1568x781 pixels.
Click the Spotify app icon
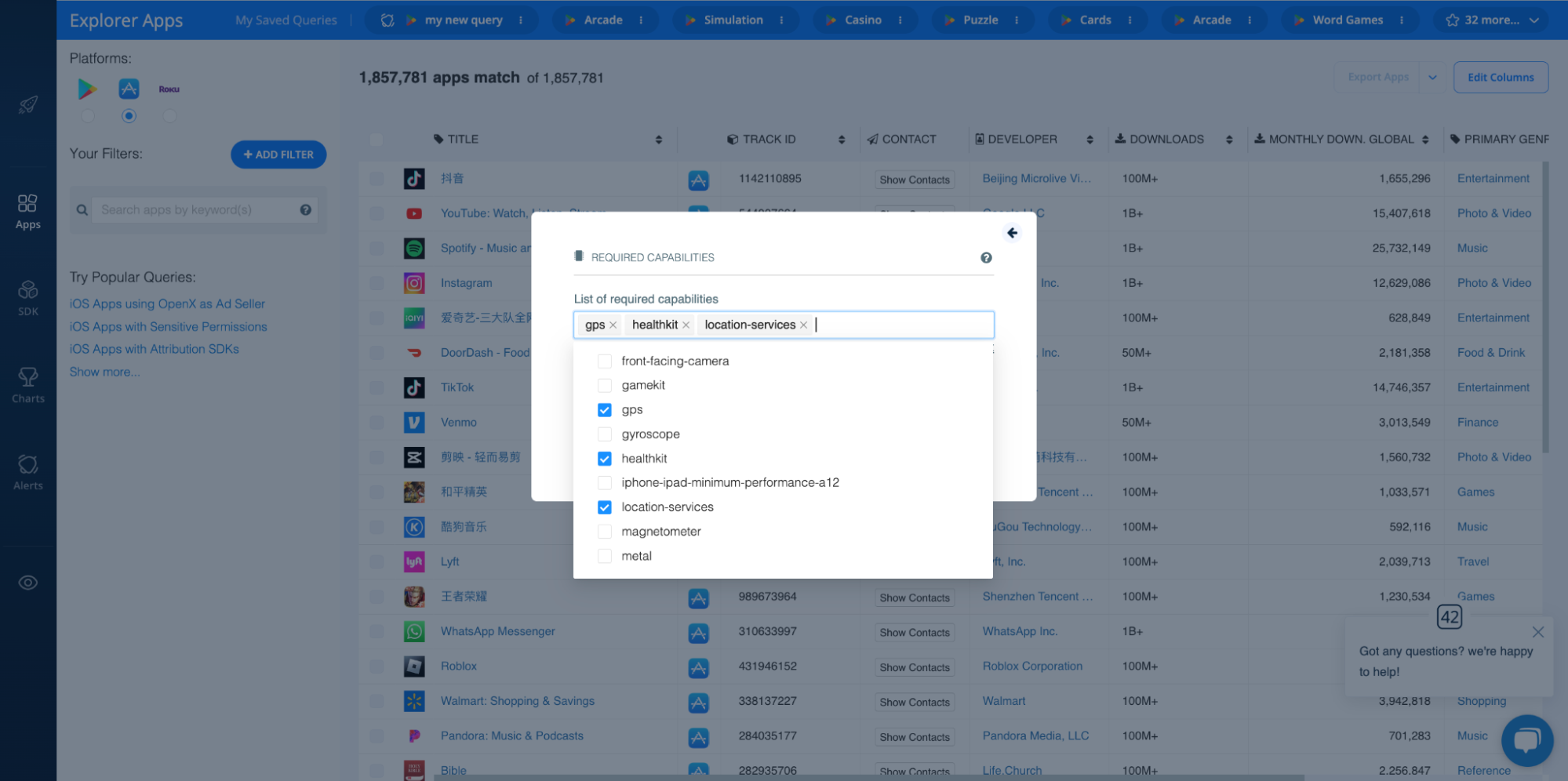(x=414, y=249)
